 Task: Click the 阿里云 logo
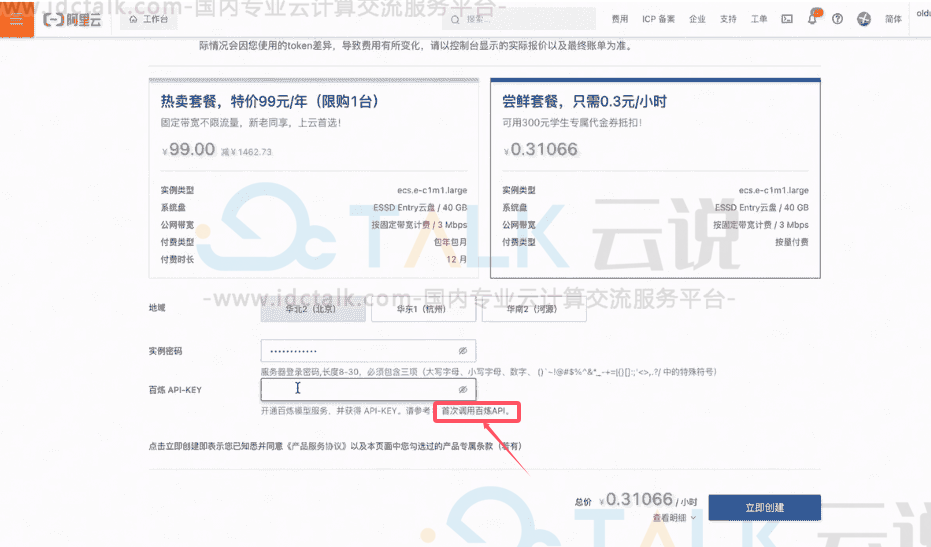(72, 20)
